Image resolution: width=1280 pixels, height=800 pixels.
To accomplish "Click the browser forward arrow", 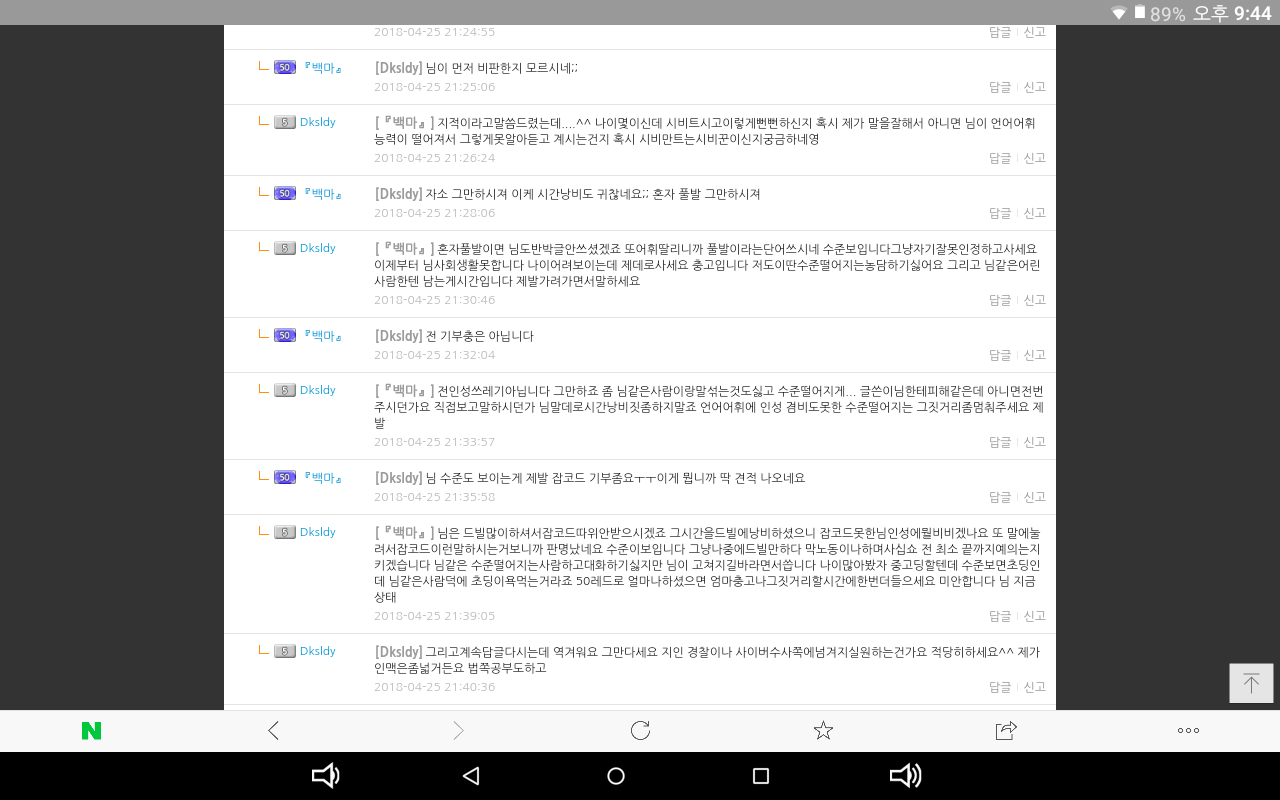I will point(458,731).
